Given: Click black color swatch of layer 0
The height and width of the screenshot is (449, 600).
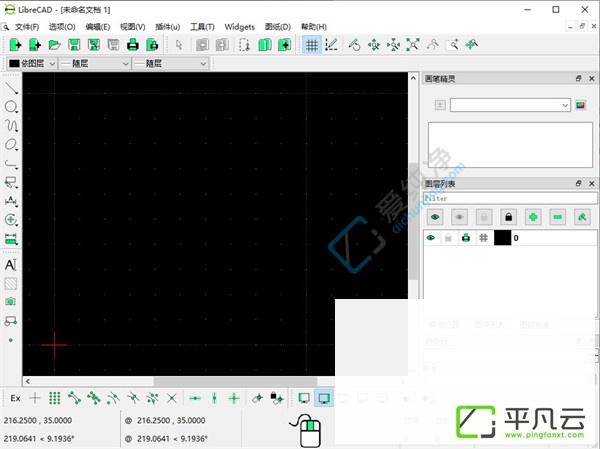Looking at the screenshot, I should [x=502, y=238].
